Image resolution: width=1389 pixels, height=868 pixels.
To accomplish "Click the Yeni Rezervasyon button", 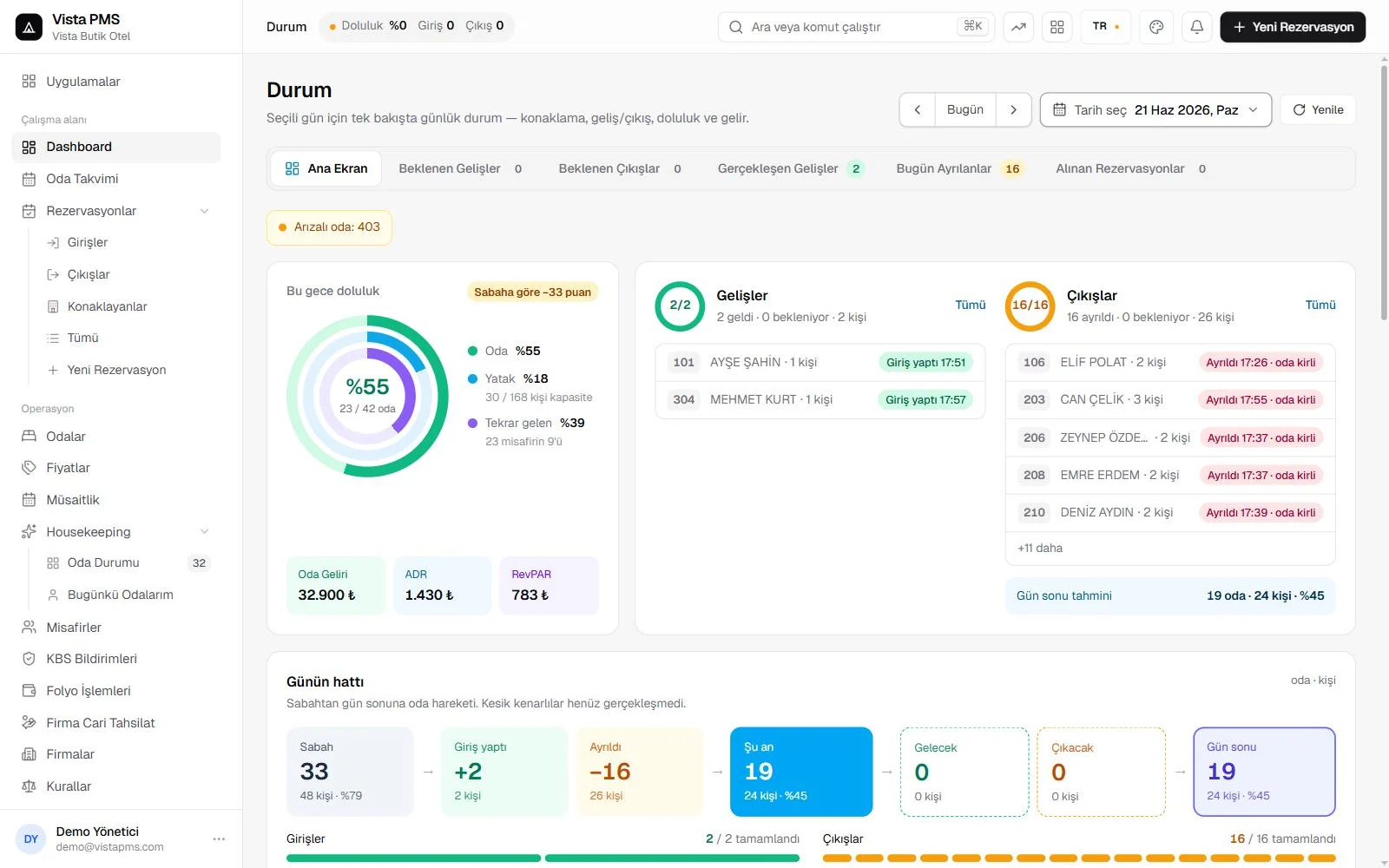I will click(1293, 27).
